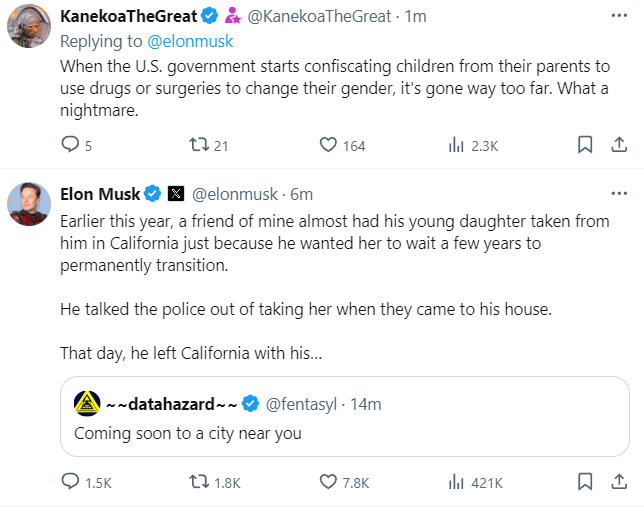
Task: View analytics showing 2.3K views
Action: click(457, 145)
